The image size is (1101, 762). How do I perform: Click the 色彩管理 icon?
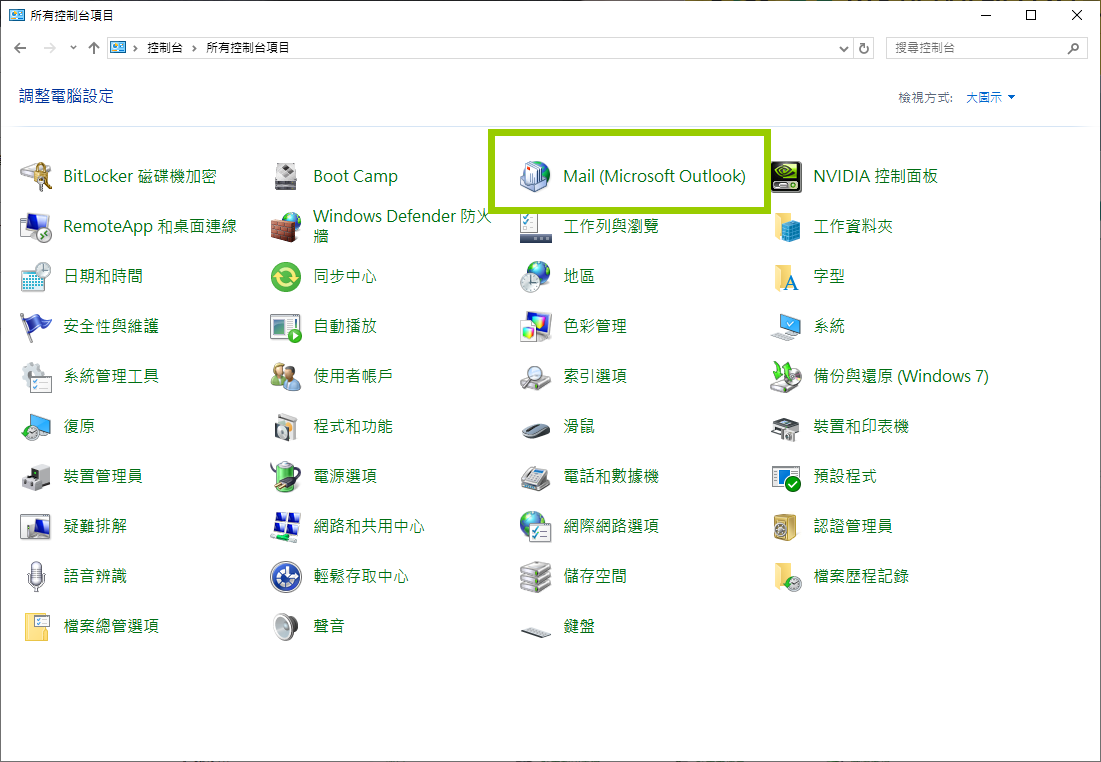coord(535,326)
